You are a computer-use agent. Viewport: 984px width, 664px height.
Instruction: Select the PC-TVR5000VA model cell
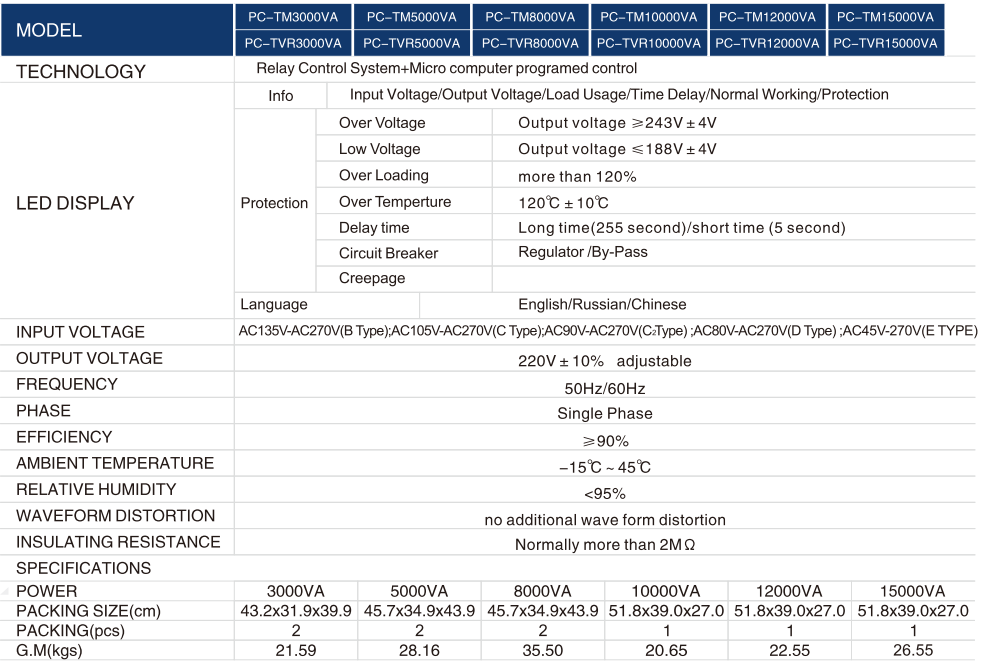coord(411,43)
